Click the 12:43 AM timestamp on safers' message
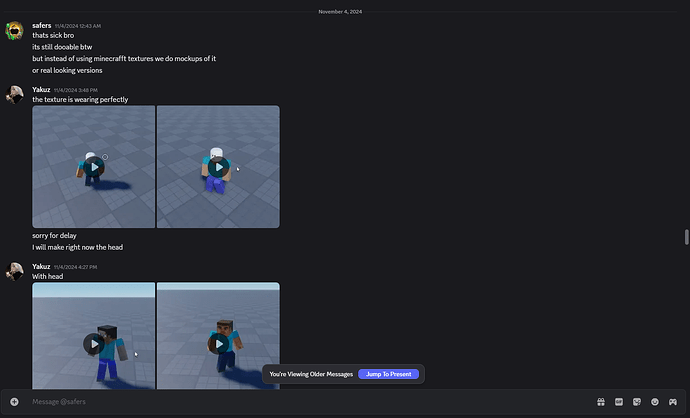 point(78,26)
